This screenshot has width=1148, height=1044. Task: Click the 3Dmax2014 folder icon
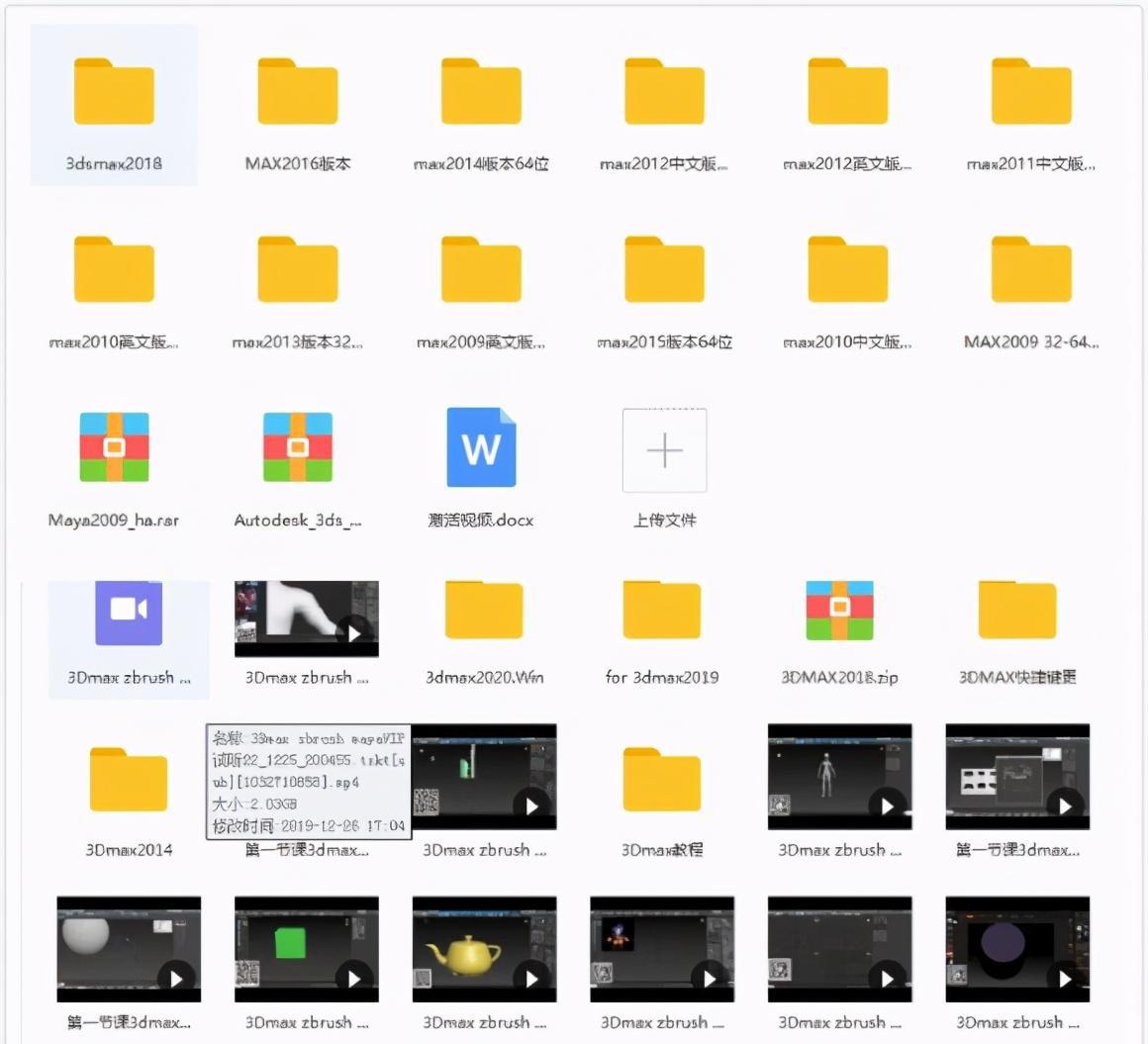point(129,779)
